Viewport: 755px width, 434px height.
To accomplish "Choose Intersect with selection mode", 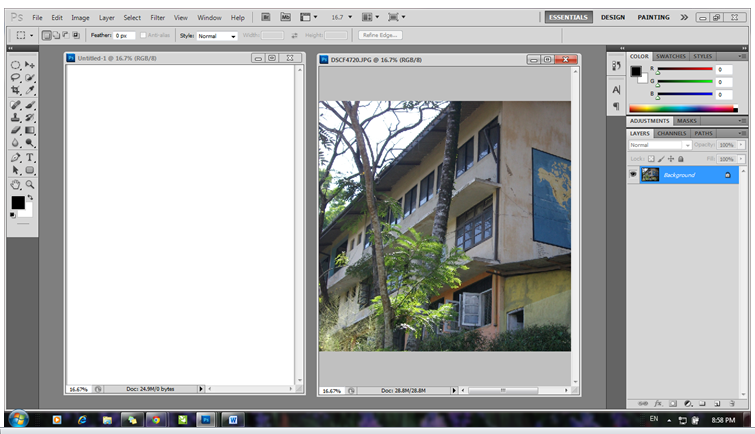I will click(x=76, y=35).
